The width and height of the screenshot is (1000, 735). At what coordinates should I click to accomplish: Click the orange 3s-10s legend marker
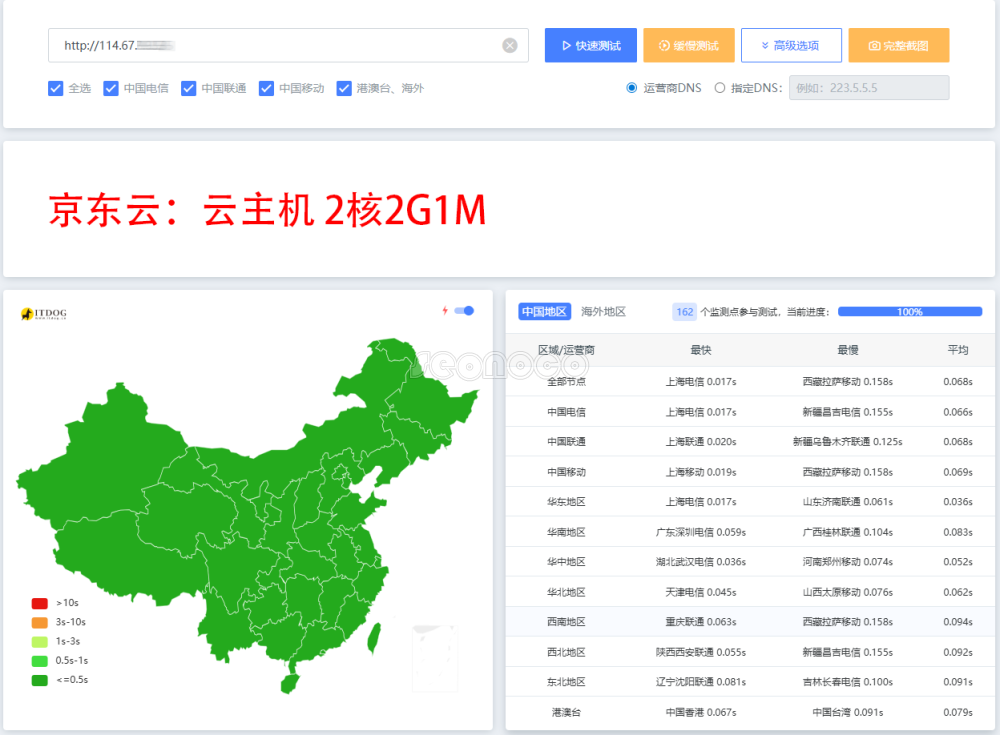tap(40, 622)
